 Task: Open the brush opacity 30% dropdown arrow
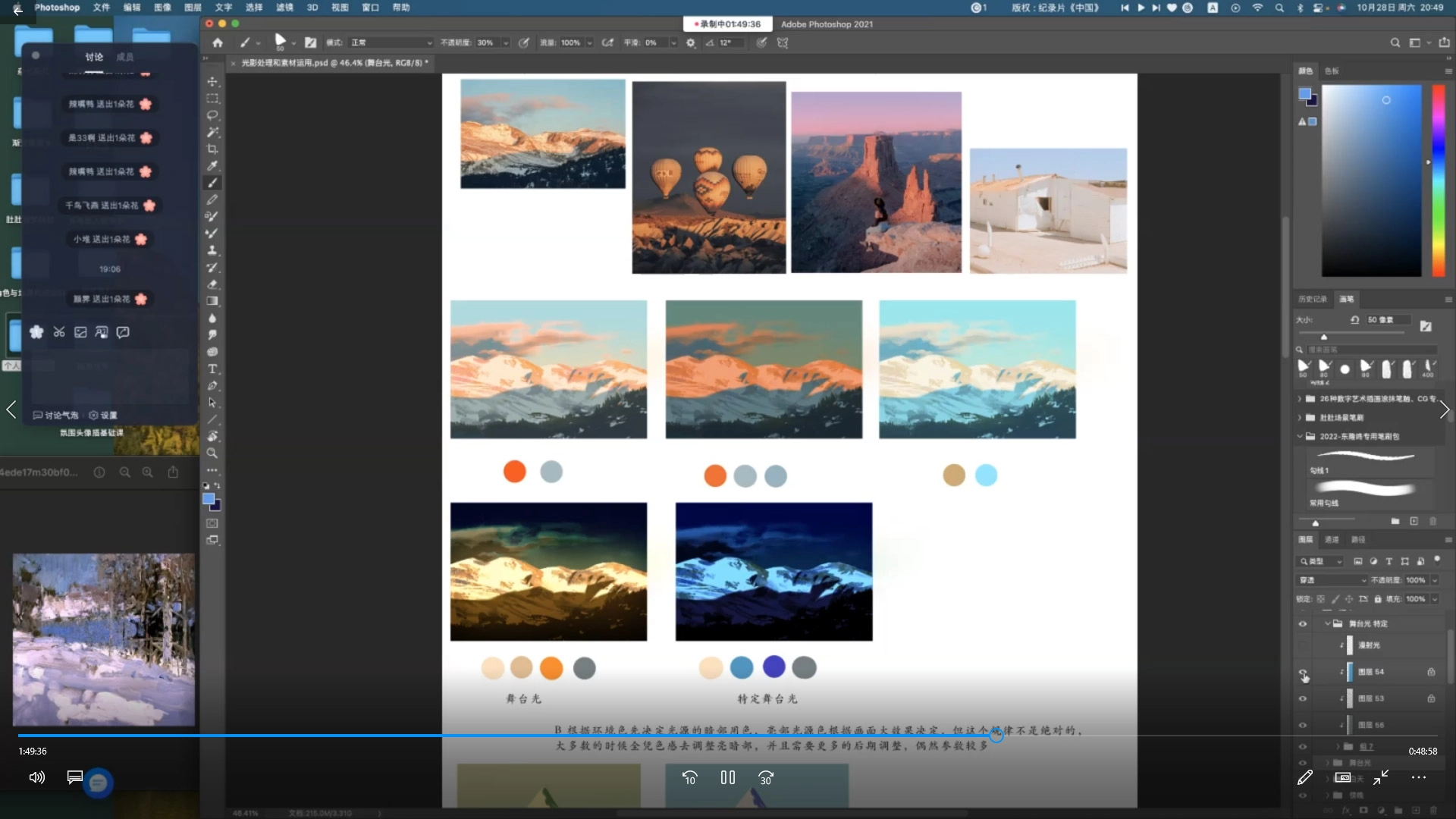pyautogui.click(x=506, y=43)
